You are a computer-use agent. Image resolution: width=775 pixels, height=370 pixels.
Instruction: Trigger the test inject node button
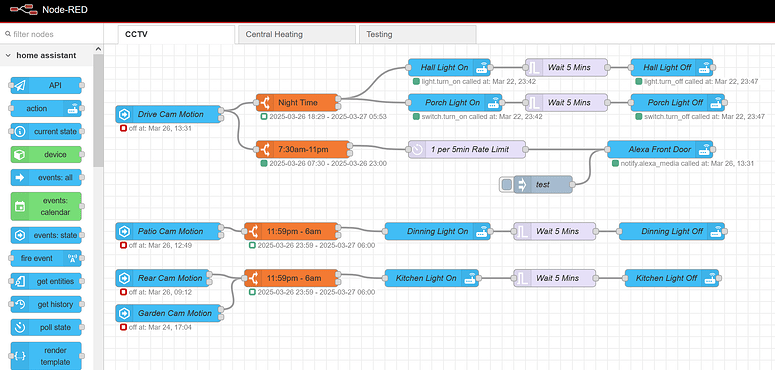(507, 185)
